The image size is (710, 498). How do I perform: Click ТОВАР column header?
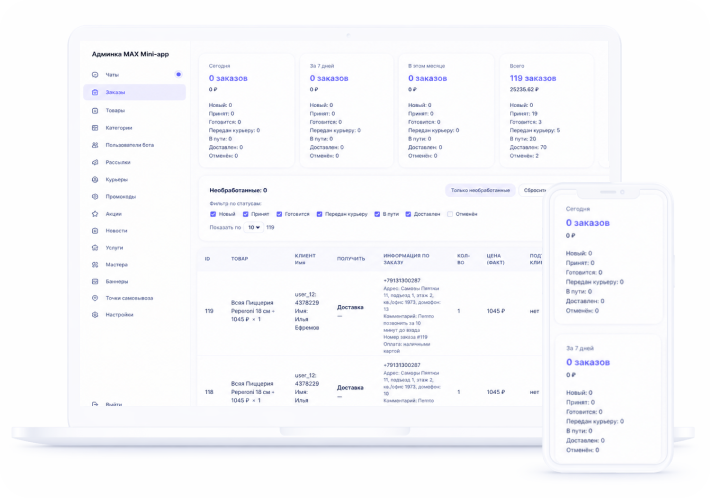pyautogui.click(x=240, y=259)
